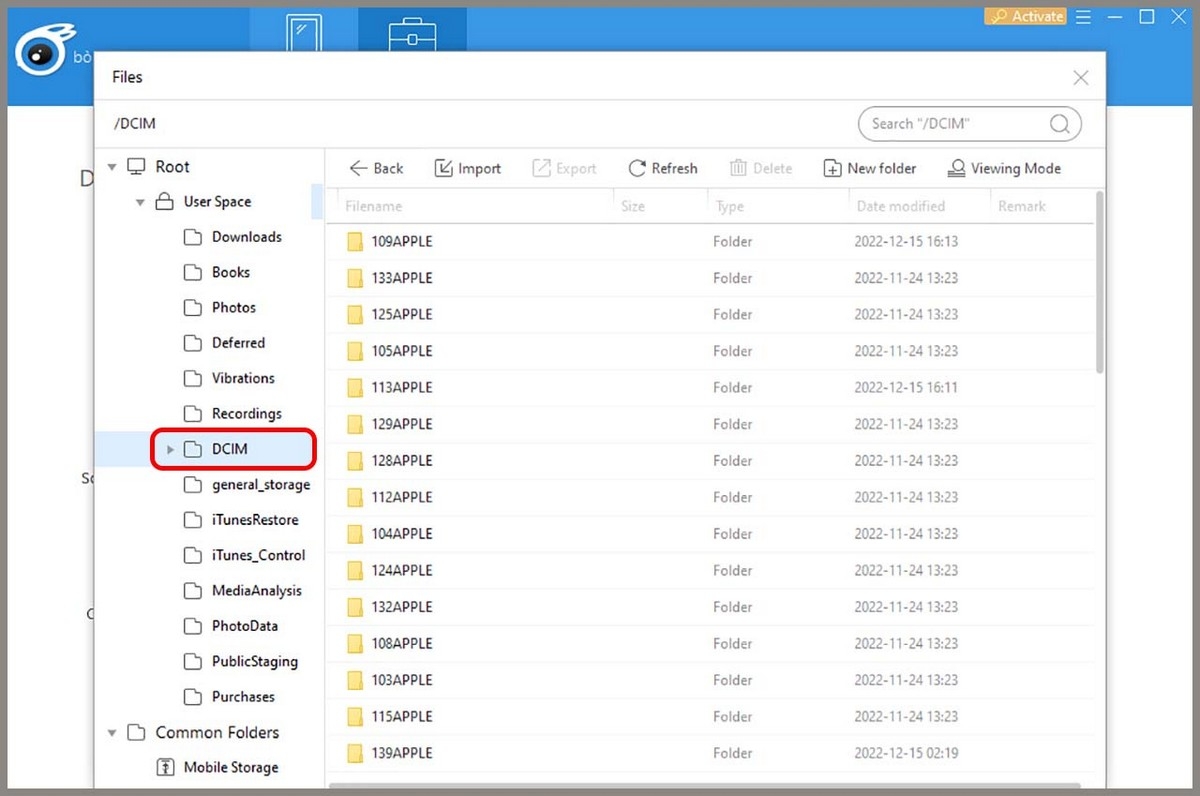This screenshot has height=796, width=1200.
Task: Open the Viewing Mode options
Action: click(1004, 168)
